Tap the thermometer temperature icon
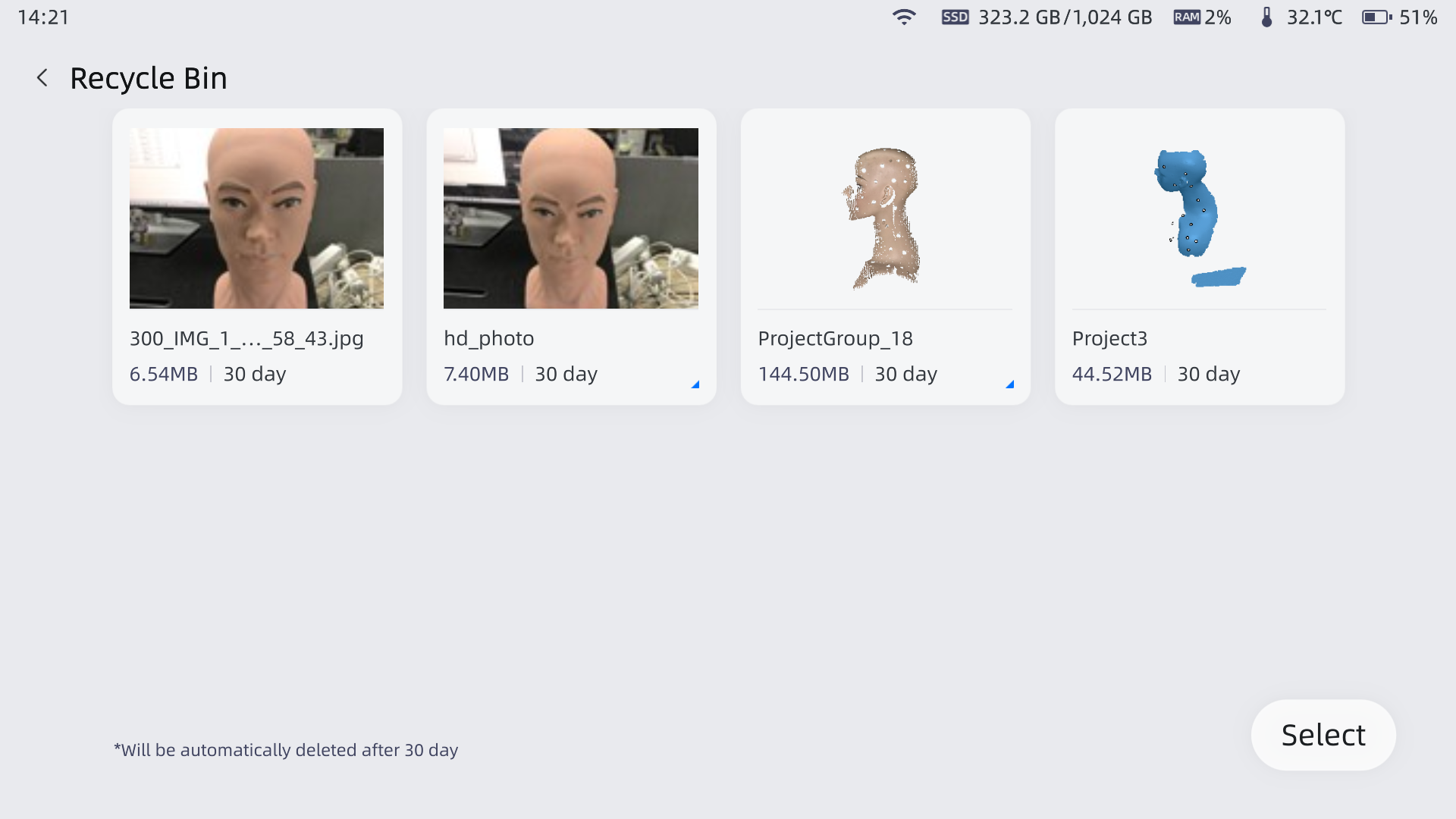1456x819 pixels. pos(1266,17)
